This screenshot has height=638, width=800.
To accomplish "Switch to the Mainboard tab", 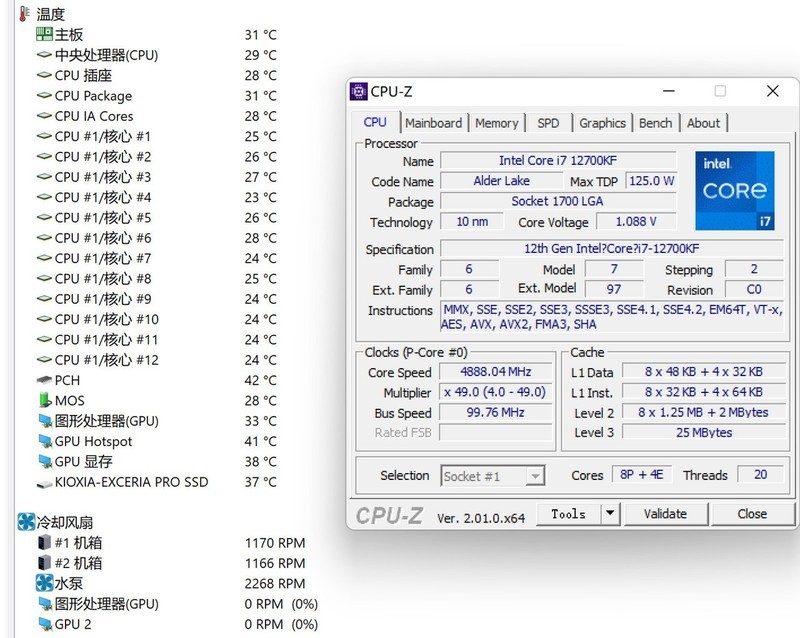I will tap(433, 123).
